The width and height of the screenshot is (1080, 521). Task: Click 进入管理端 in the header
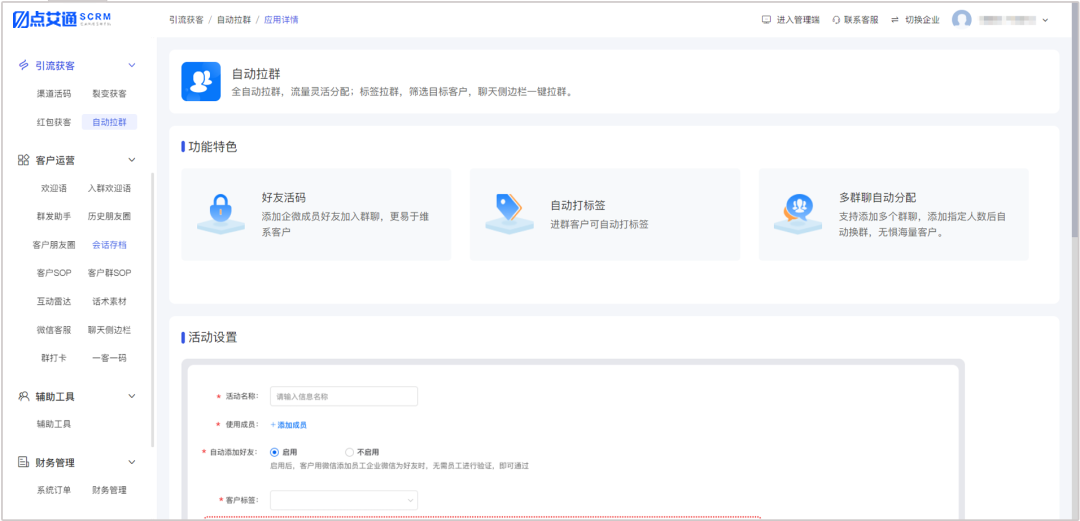(798, 20)
